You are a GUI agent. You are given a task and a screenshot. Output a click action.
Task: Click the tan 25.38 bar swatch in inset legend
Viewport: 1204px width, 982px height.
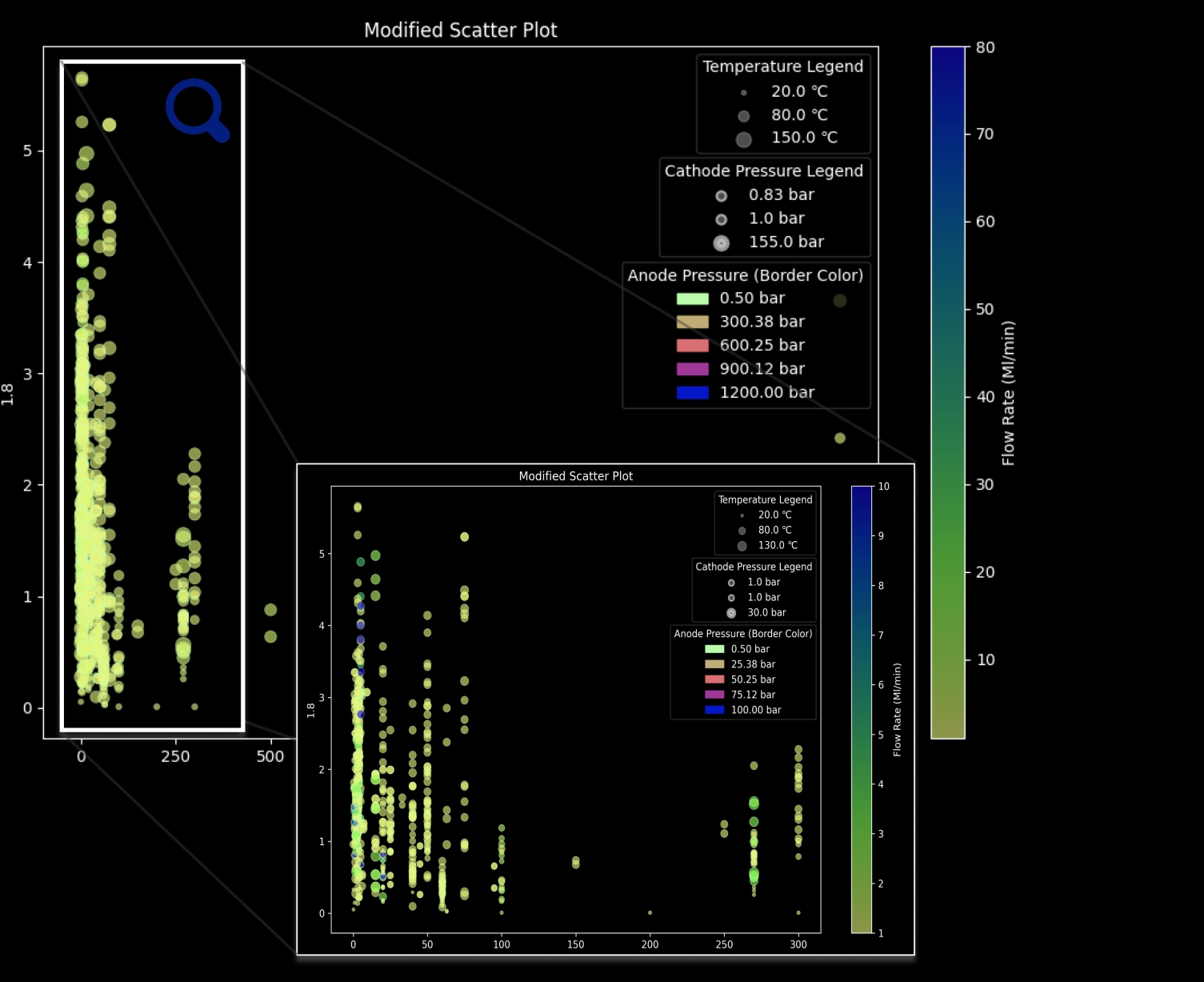click(714, 664)
